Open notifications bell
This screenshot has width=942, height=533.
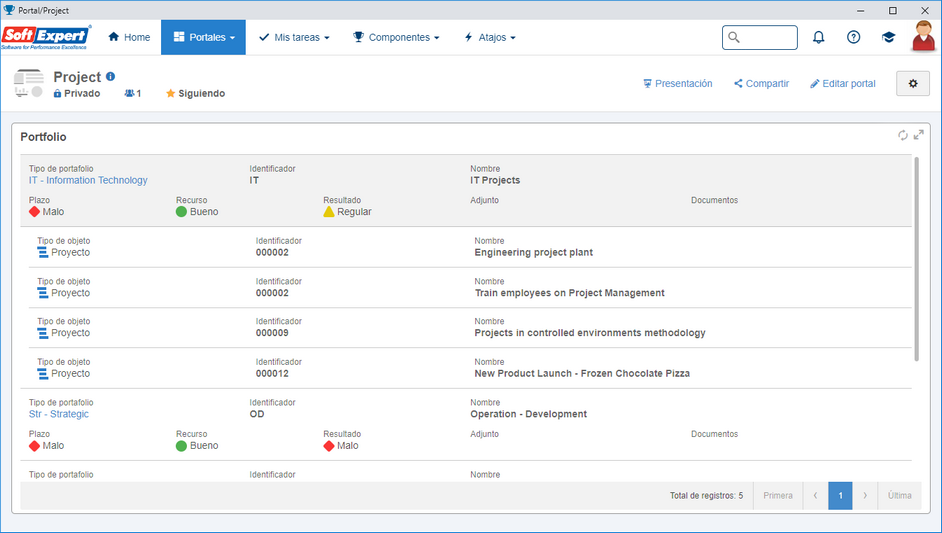(x=818, y=37)
